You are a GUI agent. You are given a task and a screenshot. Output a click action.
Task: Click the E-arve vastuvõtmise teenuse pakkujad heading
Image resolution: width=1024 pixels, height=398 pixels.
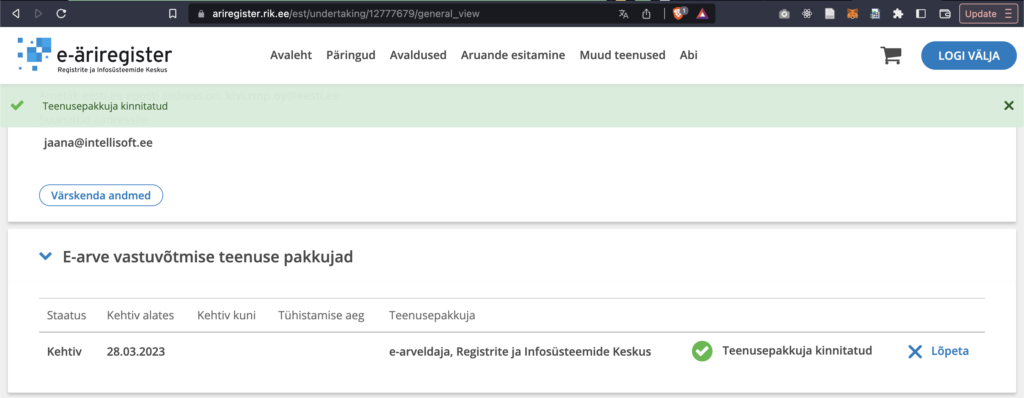[x=208, y=257]
